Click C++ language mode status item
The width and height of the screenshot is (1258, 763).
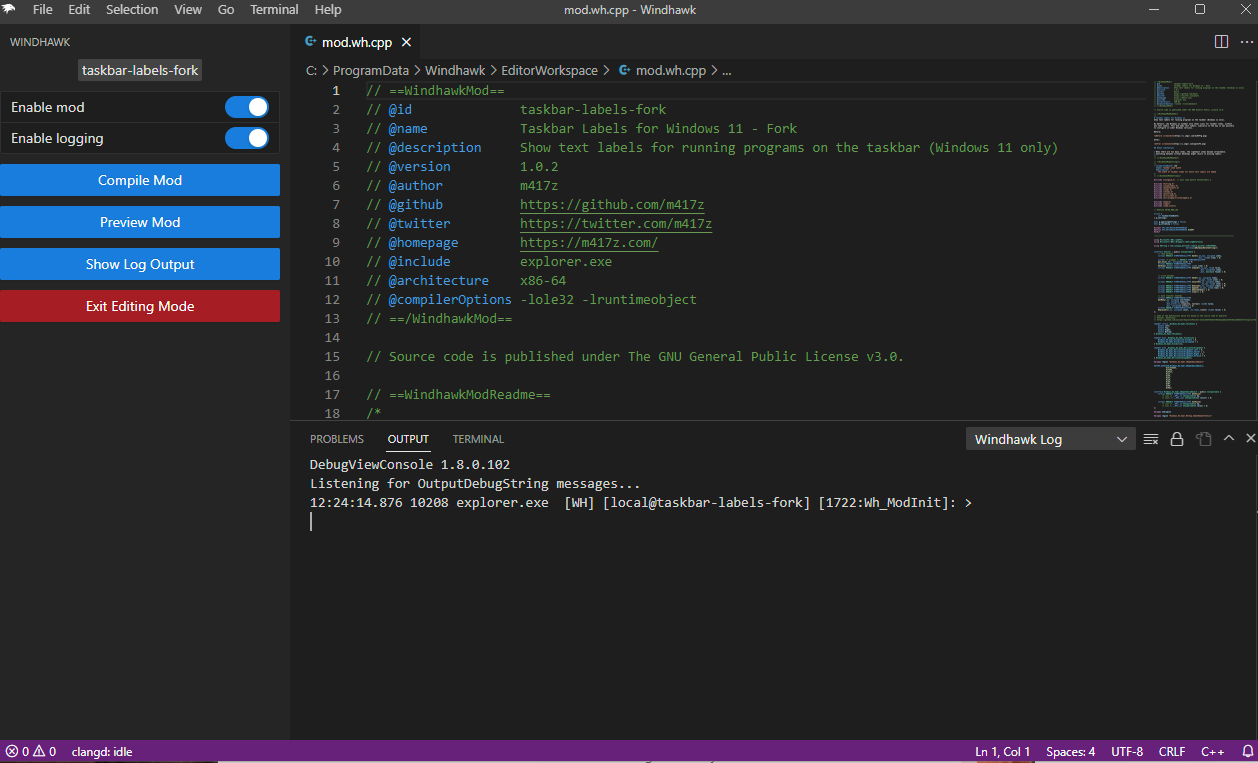[x=1213, y=751]
